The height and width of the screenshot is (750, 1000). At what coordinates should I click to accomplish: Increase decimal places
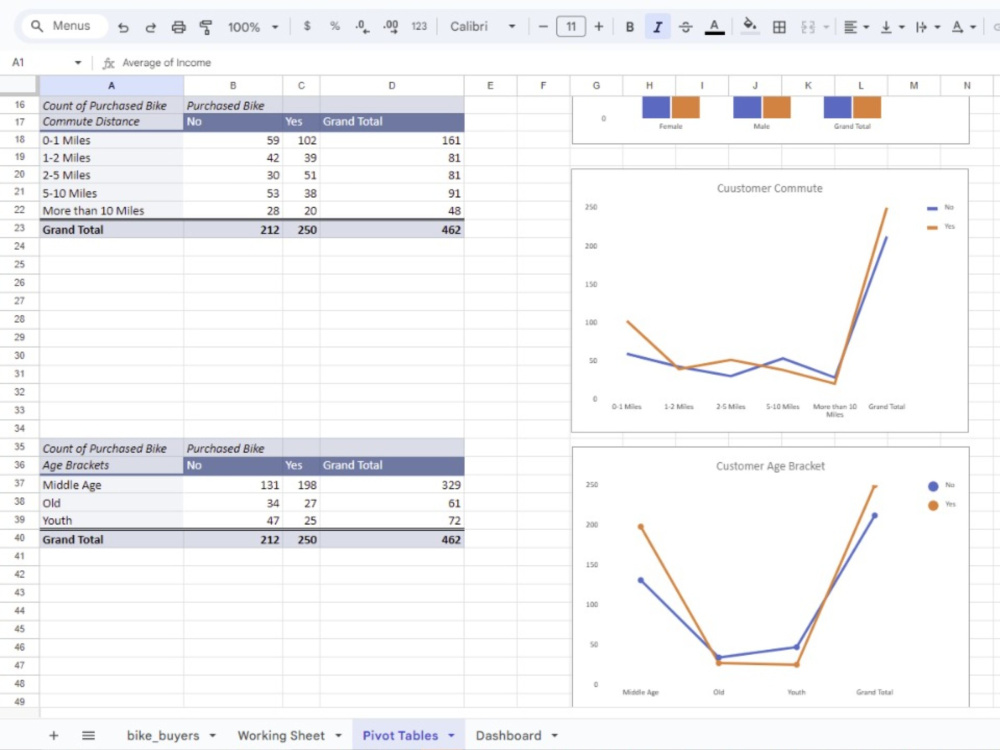tap(391, 26)
